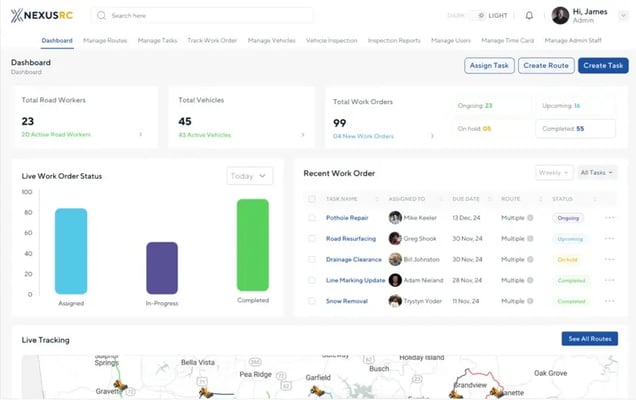Open three-dot menu for Pothole Repair row
The image size is (636, 400).
(610, 217)
